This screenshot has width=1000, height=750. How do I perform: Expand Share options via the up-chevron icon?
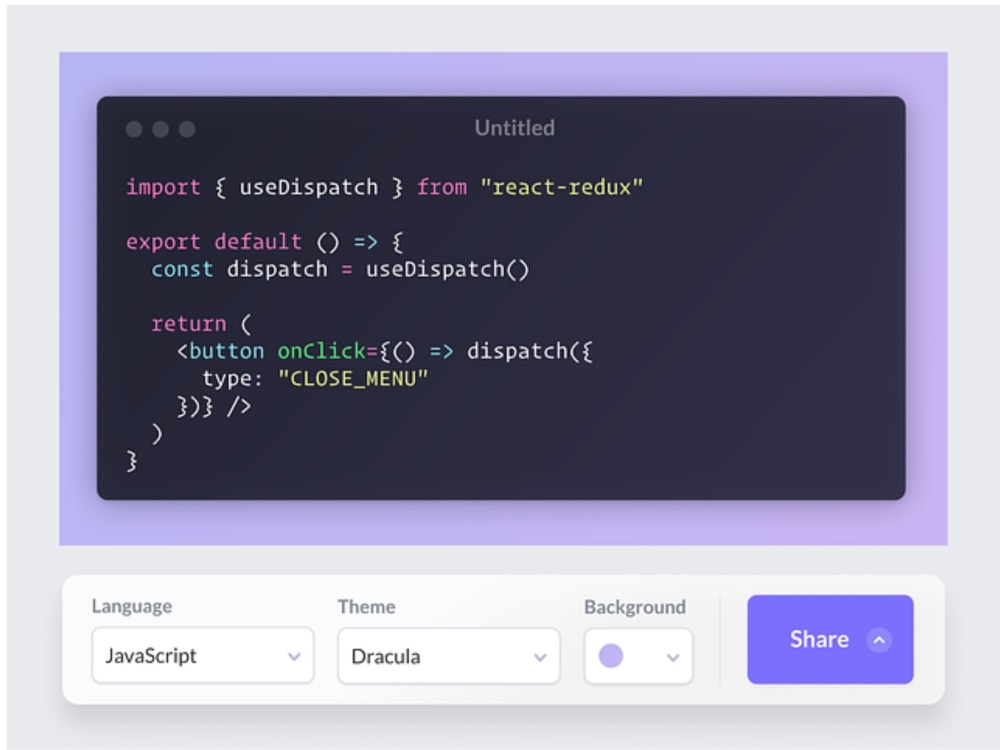(x=879, y=640)
